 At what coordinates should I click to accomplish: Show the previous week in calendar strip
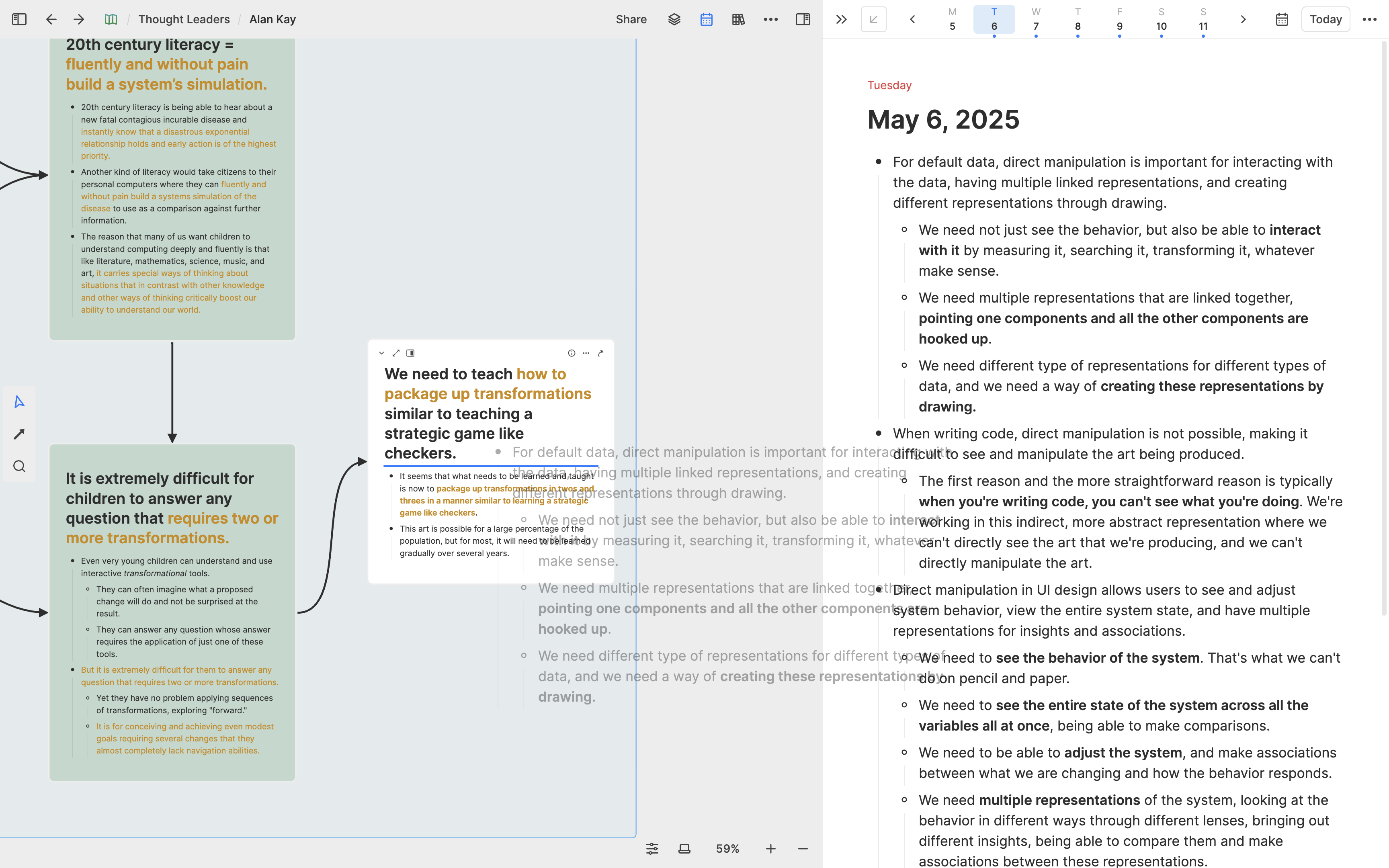[912, 20]
